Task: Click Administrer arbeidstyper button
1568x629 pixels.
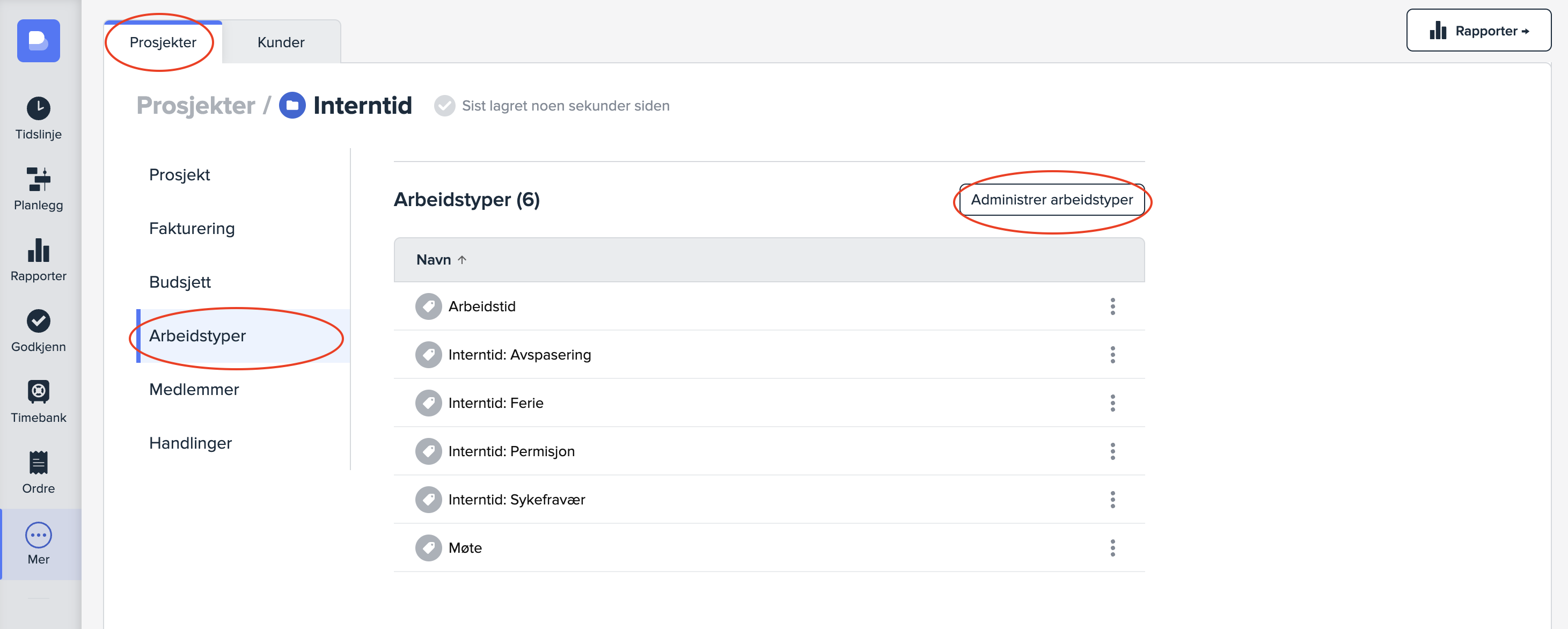Action: pyautogui.click(x=1051, y=200)
